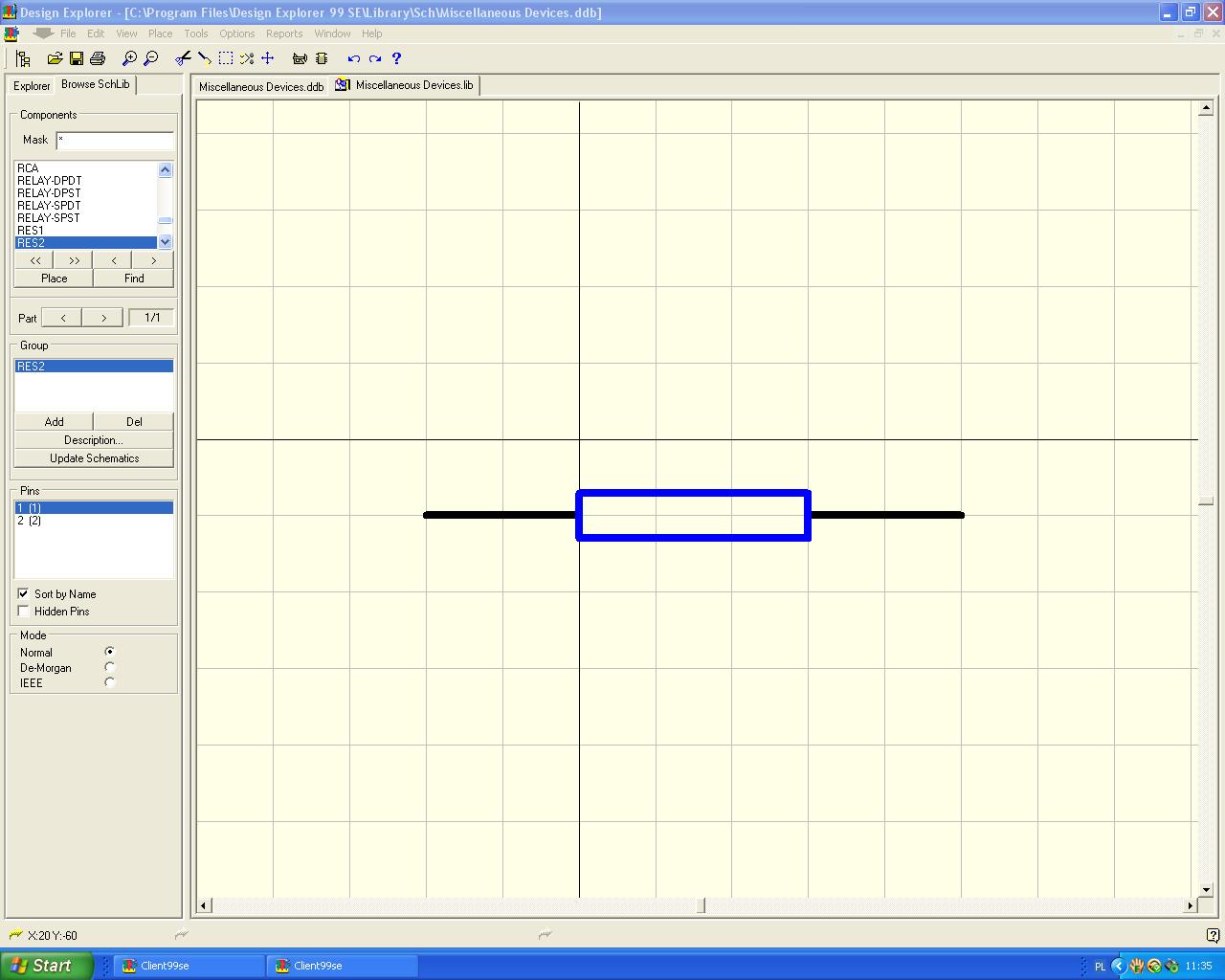Click the Del button in Group
The width and height of the screenshot is (1225, 980).
(134, 422)
